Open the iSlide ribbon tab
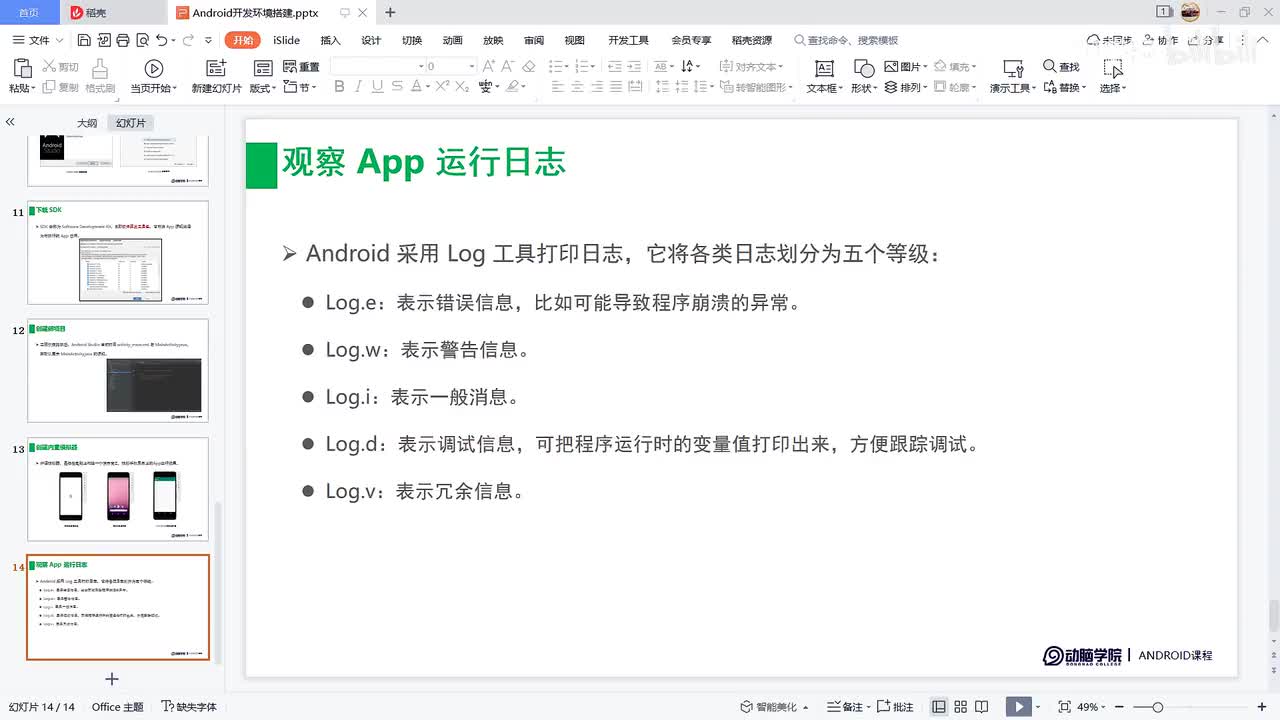The height and width of the screenshot is (720, 1280). (286, 40)
